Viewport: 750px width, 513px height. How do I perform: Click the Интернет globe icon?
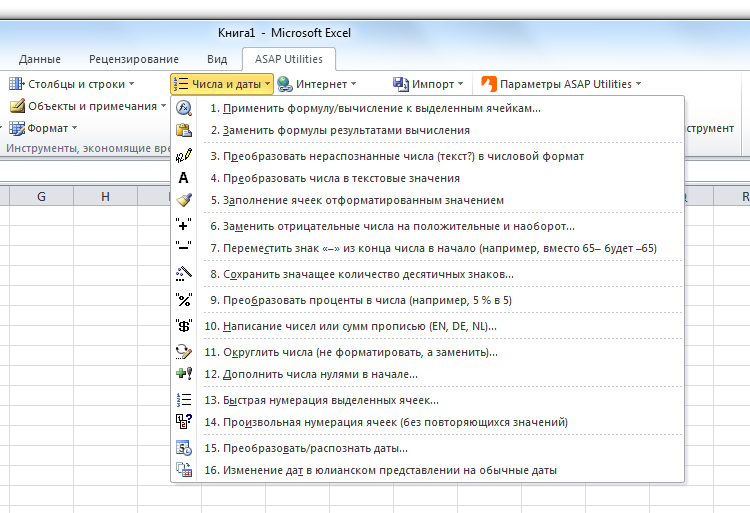(285, 84)
